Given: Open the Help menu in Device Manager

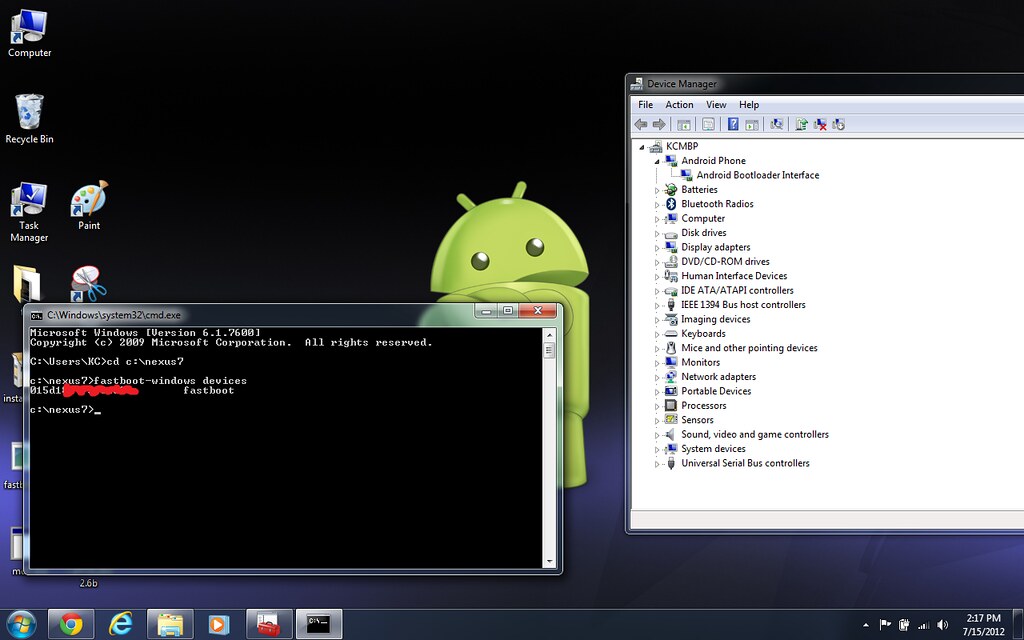Looking at the screenshot, I should 749,104.
